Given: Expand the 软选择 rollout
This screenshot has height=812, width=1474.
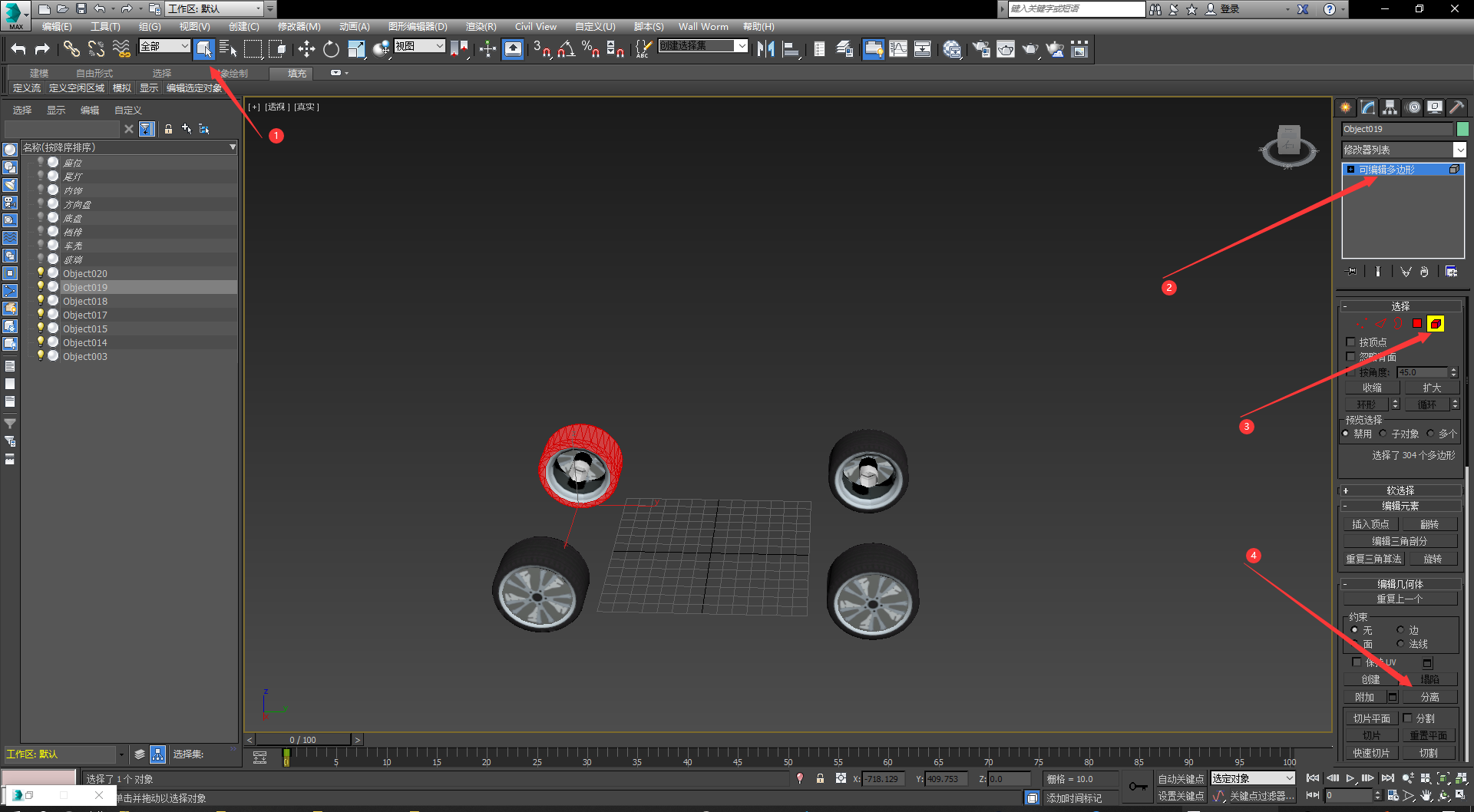Looking at the screenshot, I should 1400,490.
